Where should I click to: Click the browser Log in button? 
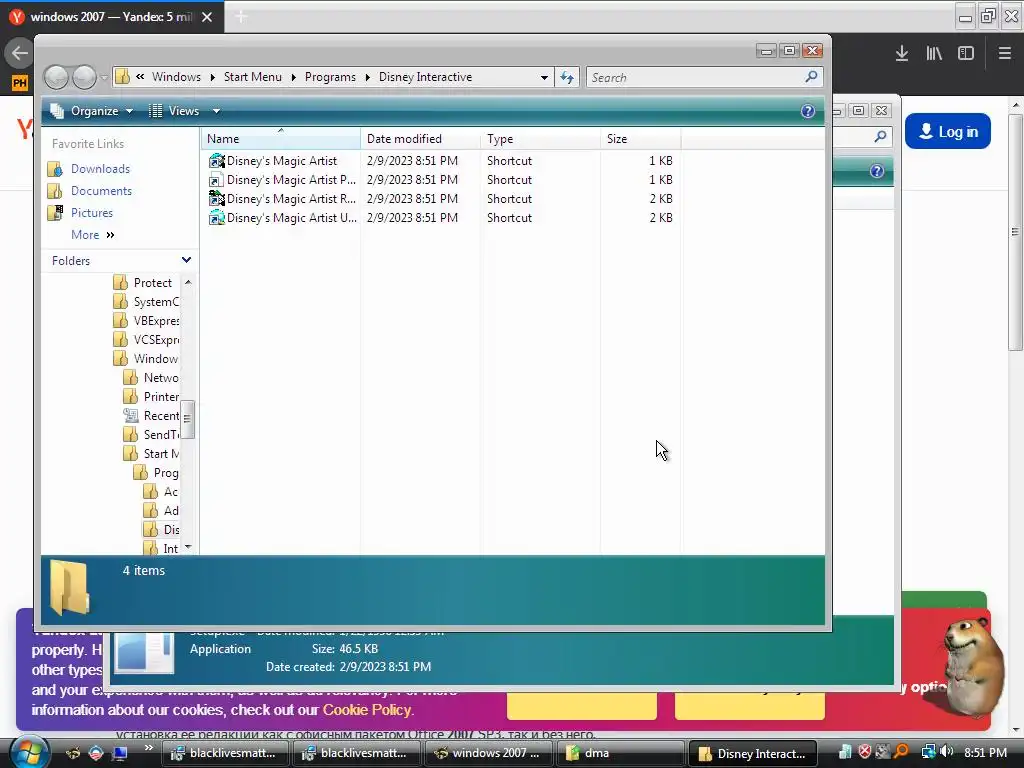pyautogui.click(x=948, y=131)
